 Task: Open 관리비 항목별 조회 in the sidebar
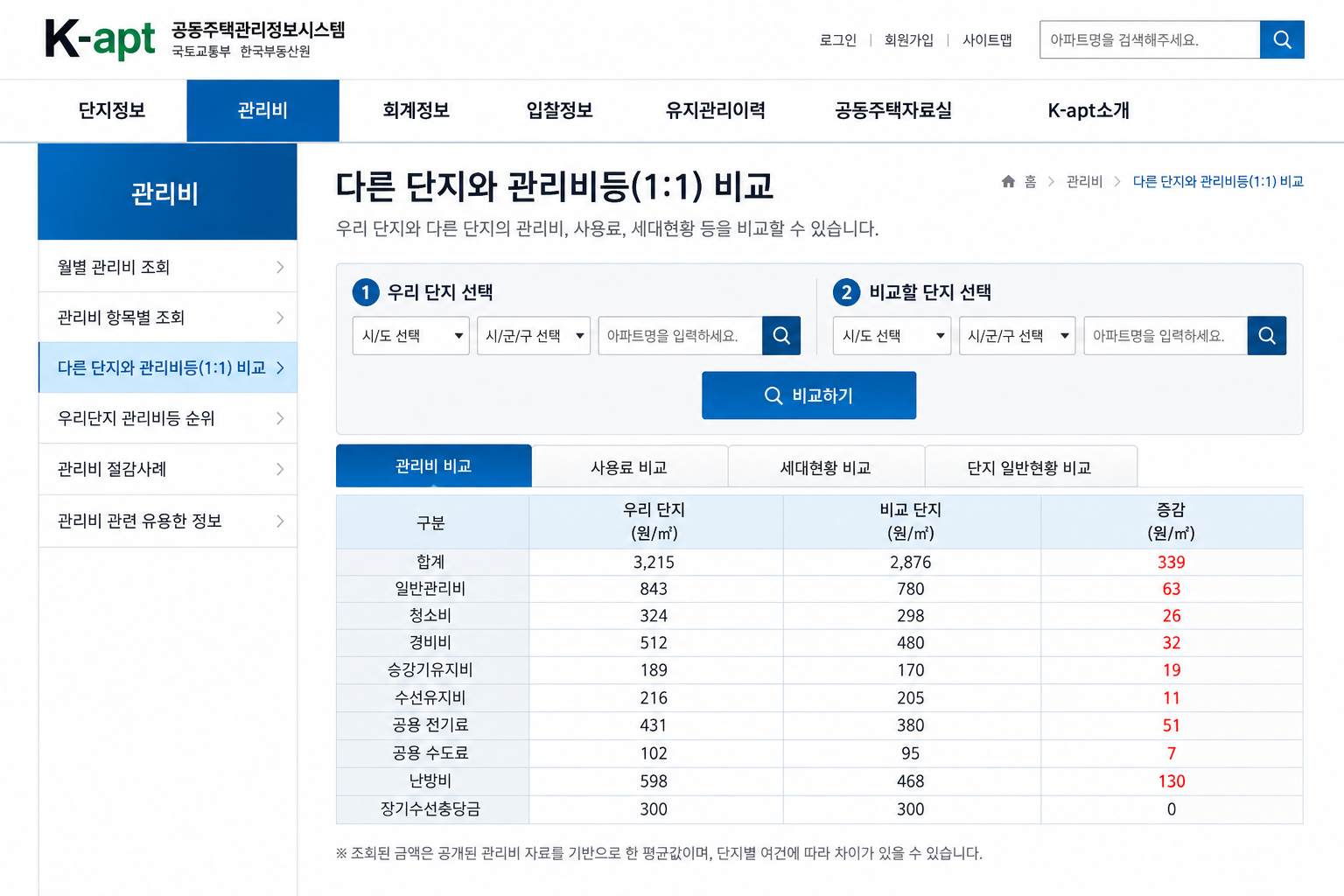pos(168,318)
